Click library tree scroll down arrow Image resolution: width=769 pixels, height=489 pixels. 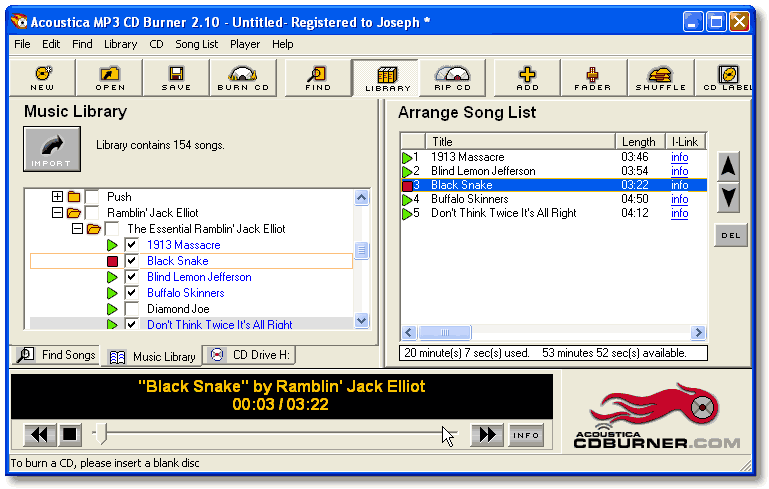[362, 321]
